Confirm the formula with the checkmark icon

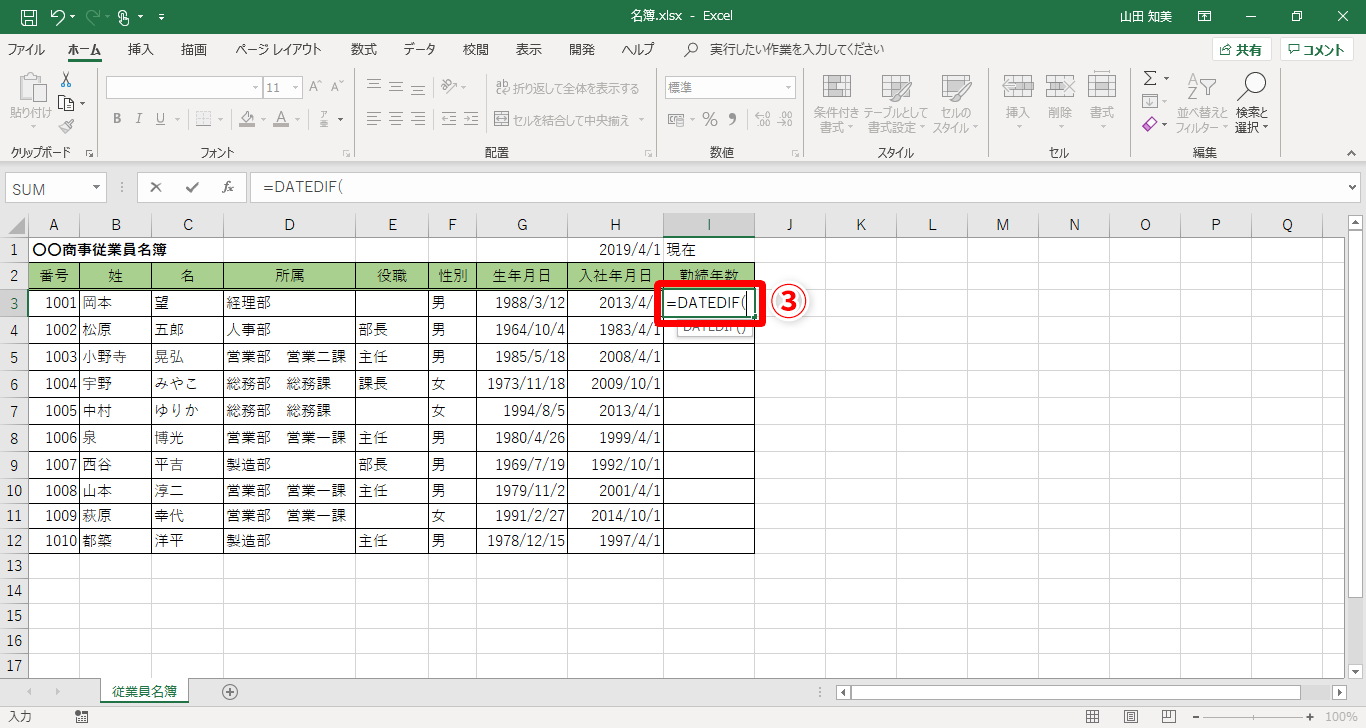[x=192, y=187]
